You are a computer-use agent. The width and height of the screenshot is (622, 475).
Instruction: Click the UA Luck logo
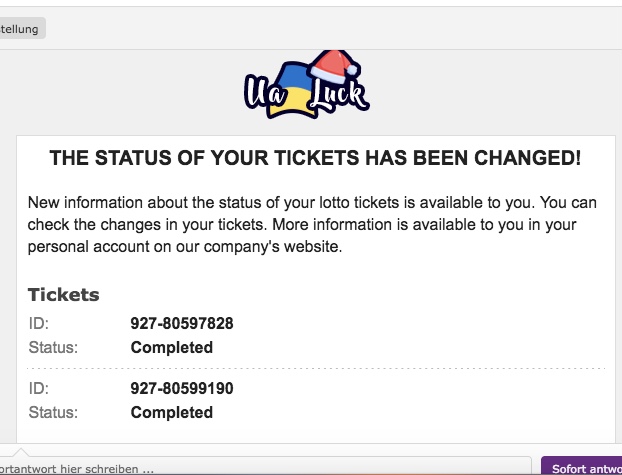pyautogui.click(x=307, y=84)
